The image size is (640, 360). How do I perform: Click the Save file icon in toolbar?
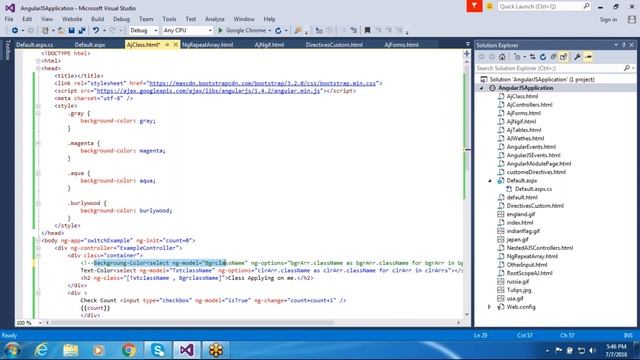(71, 31)
